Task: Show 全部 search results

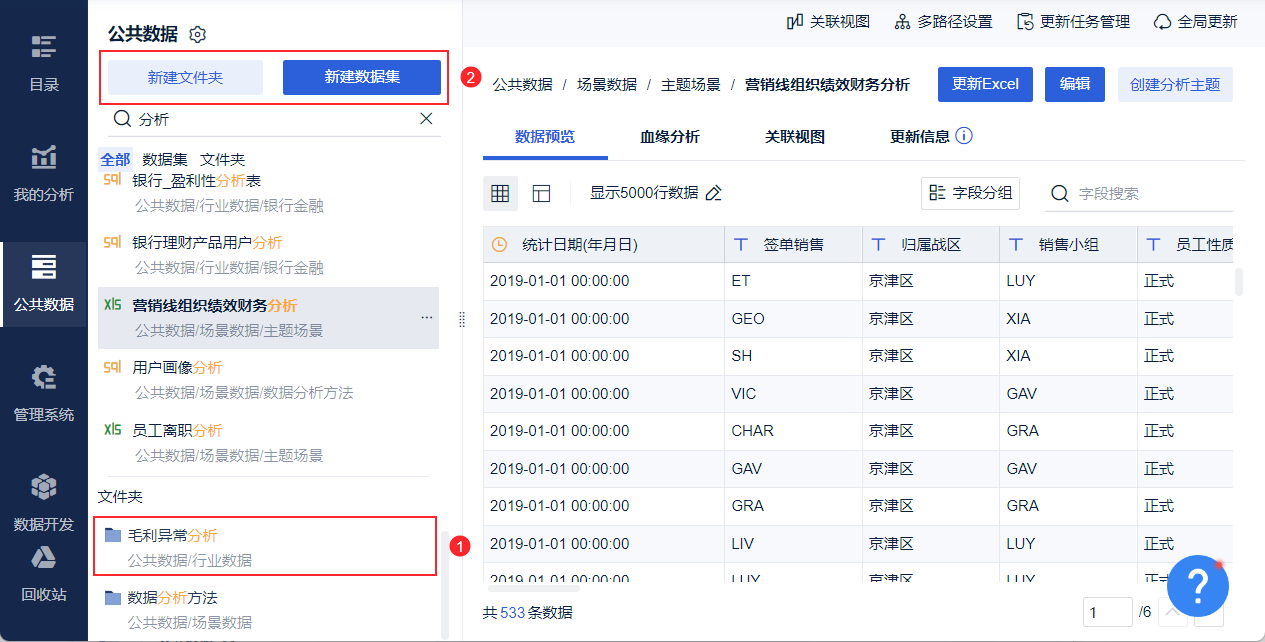Action: [x=115, y=159]
